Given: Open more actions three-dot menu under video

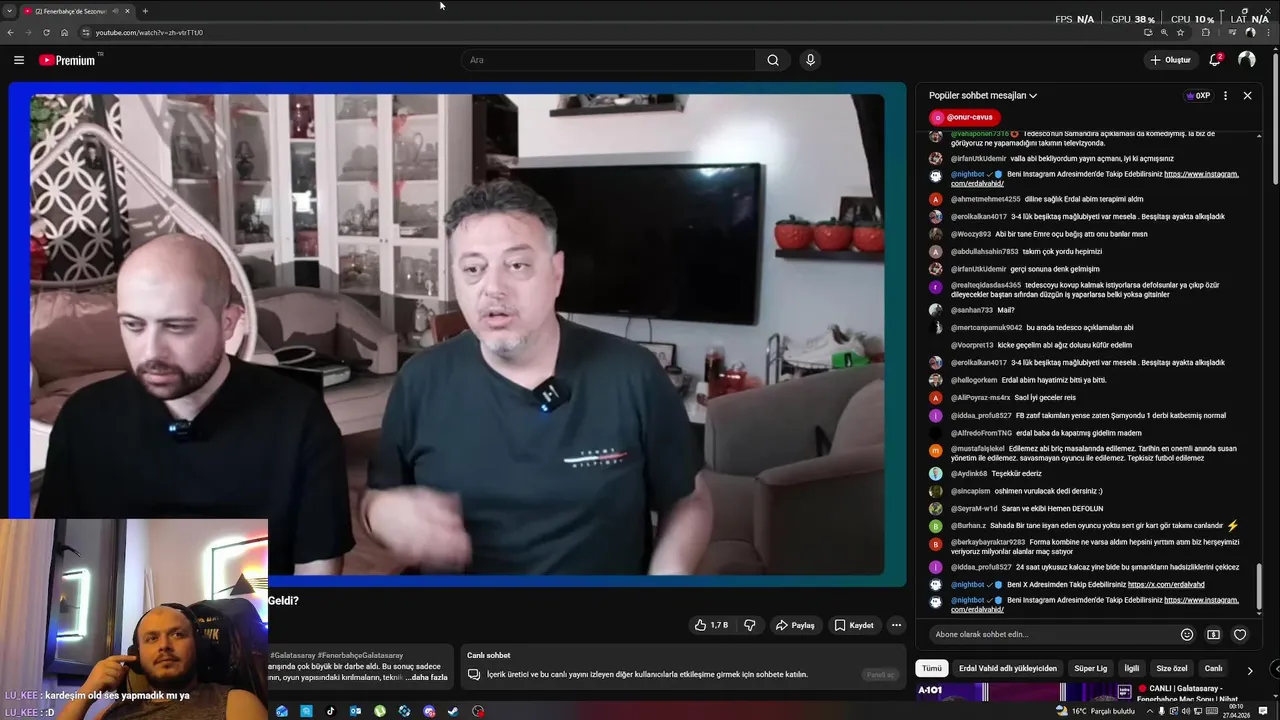Looking at the screenshot, I should (896, 625).
